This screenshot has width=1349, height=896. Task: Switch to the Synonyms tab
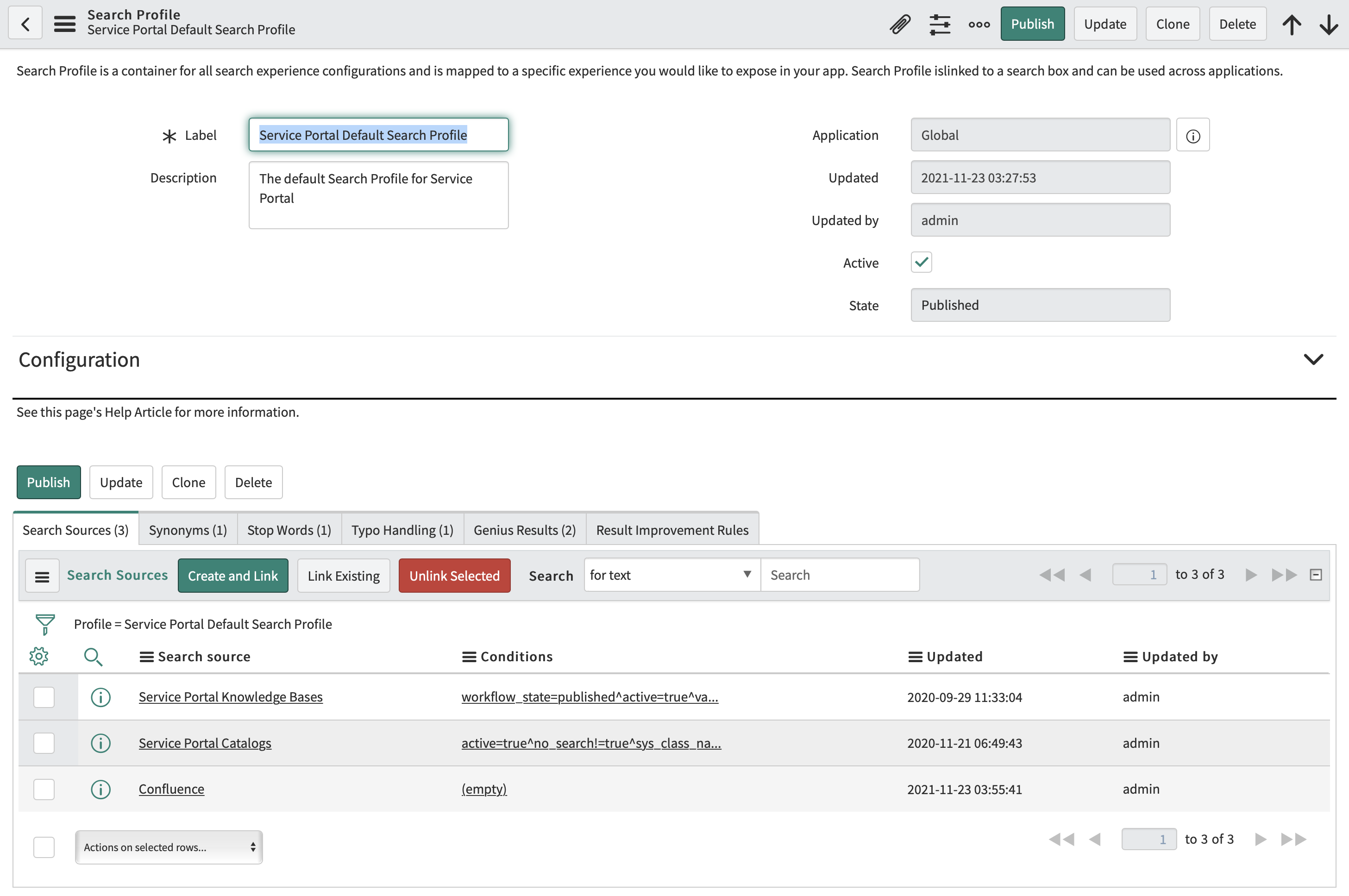[188, 530]
